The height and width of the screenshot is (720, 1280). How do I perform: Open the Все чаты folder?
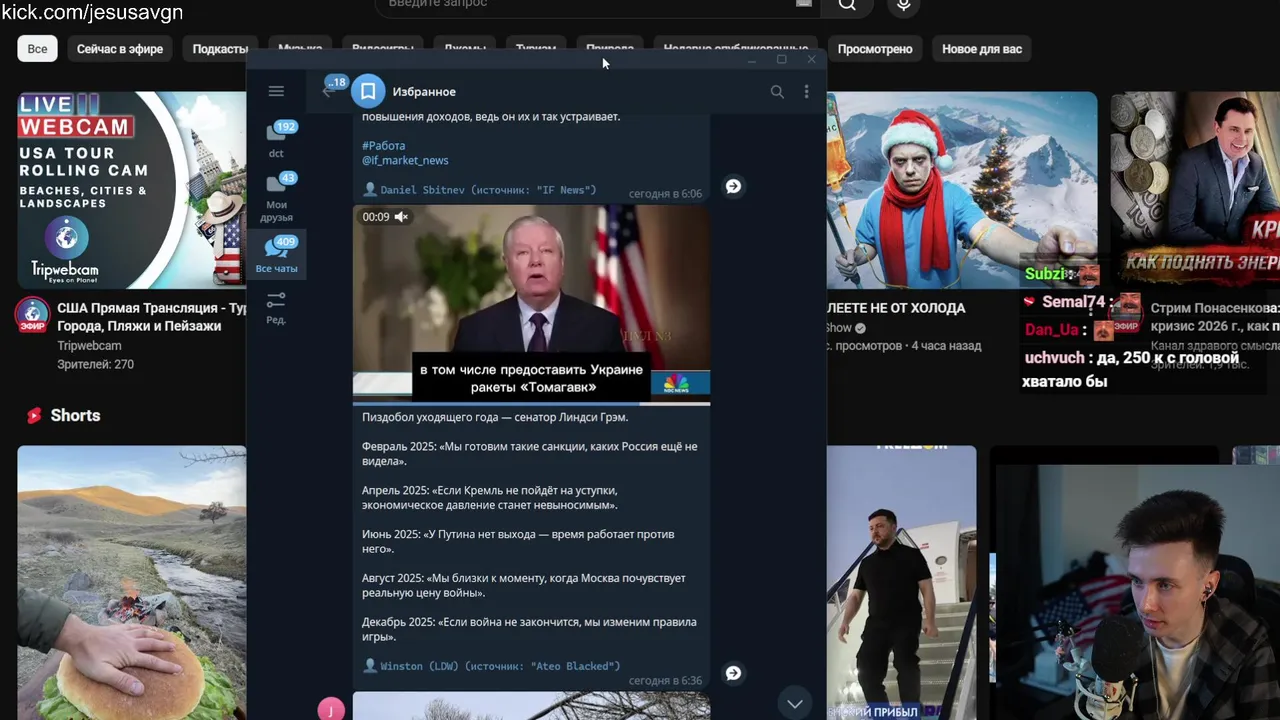pyautogui.click(x=276, y=254)
